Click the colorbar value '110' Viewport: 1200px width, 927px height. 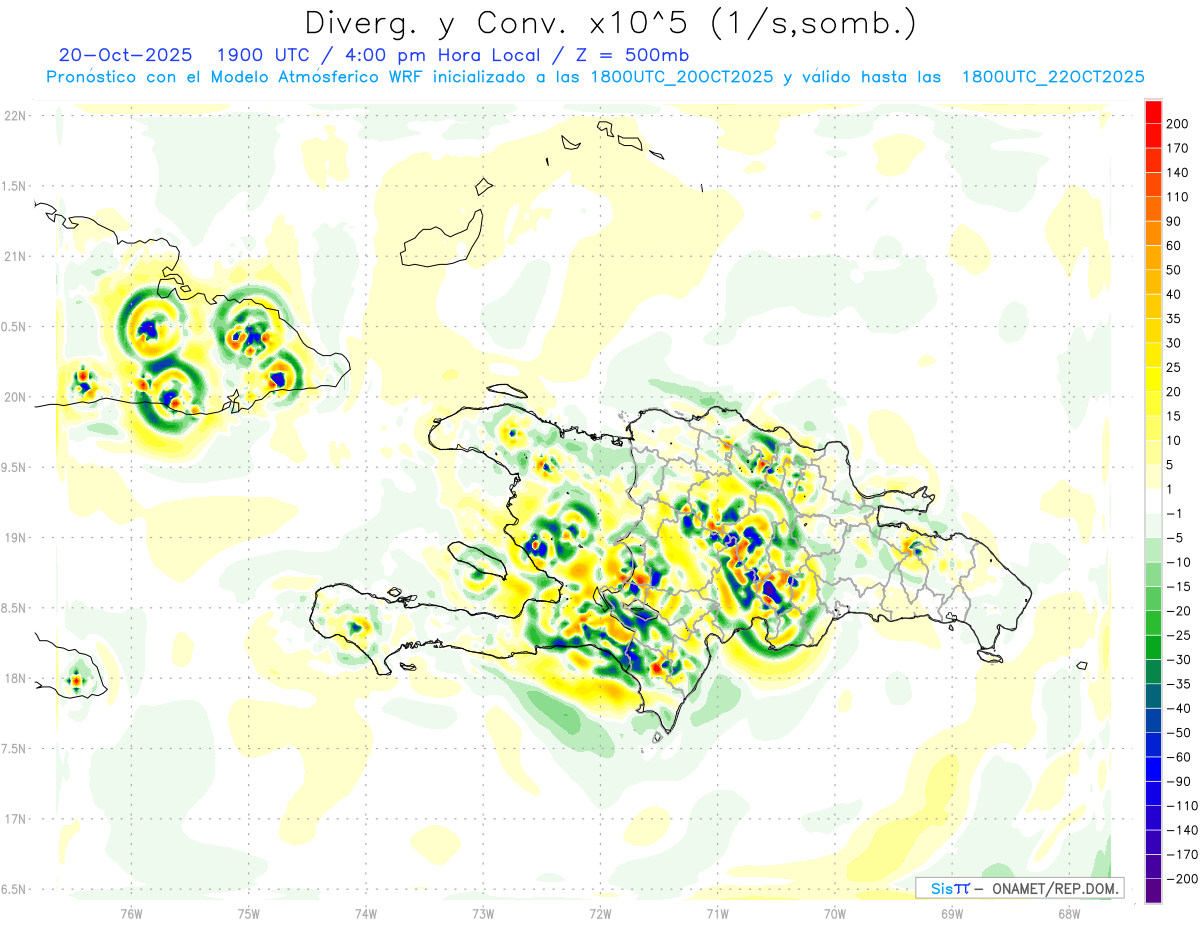tap(1179, 197)
